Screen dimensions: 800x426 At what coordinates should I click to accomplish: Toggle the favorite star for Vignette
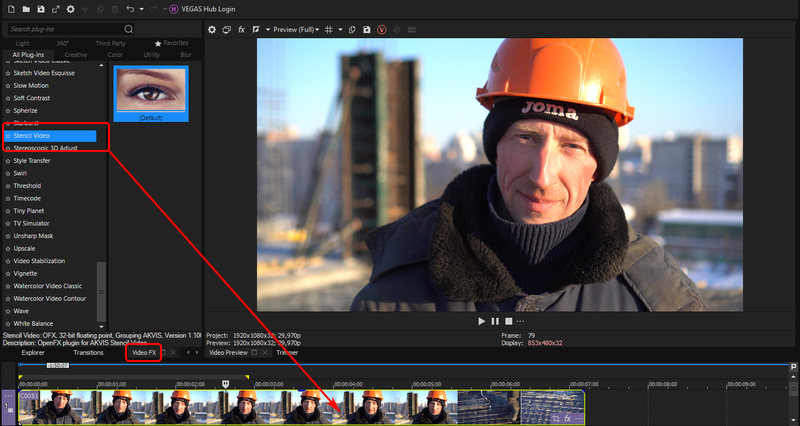(8, 273)
